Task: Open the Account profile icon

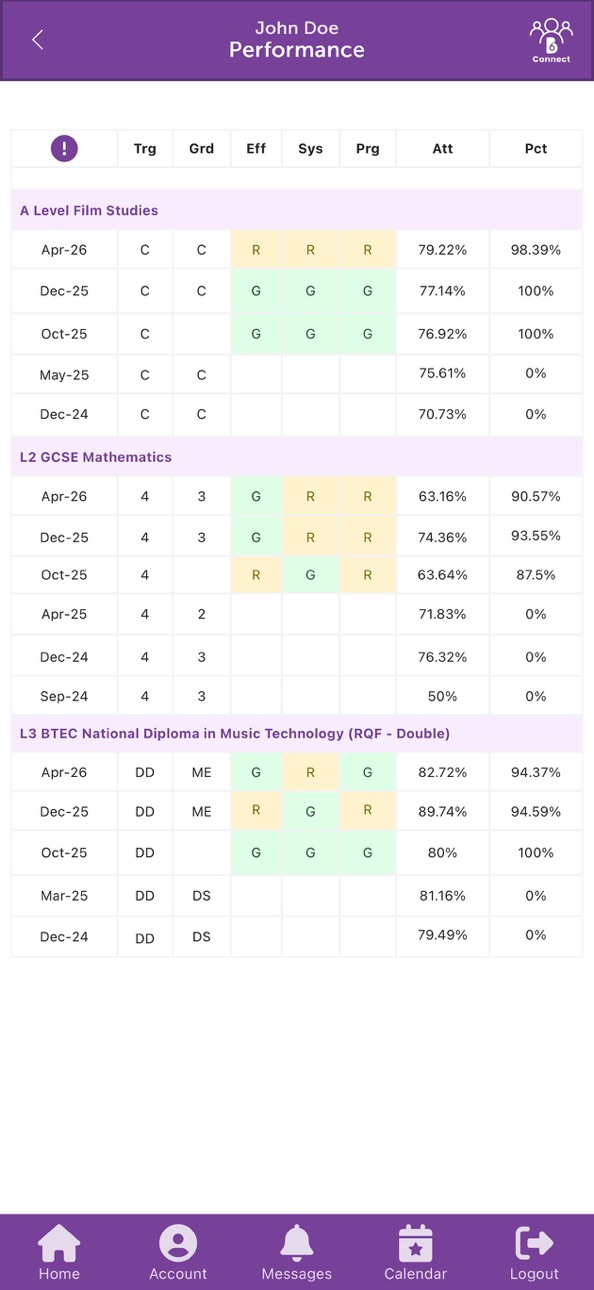Action: tap(178, 1252)
